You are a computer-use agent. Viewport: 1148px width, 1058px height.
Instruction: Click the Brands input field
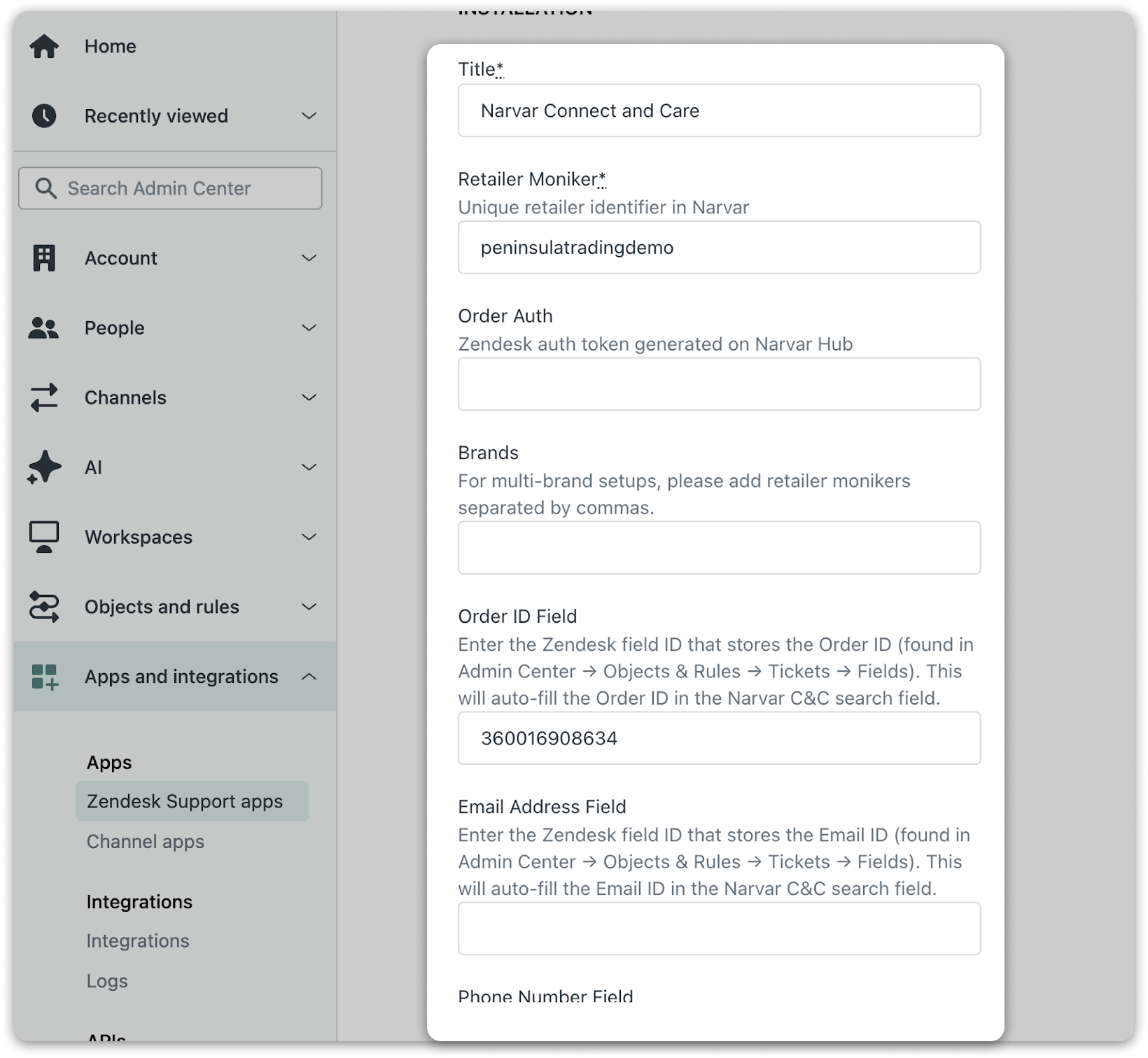click(x=719, y=548)
